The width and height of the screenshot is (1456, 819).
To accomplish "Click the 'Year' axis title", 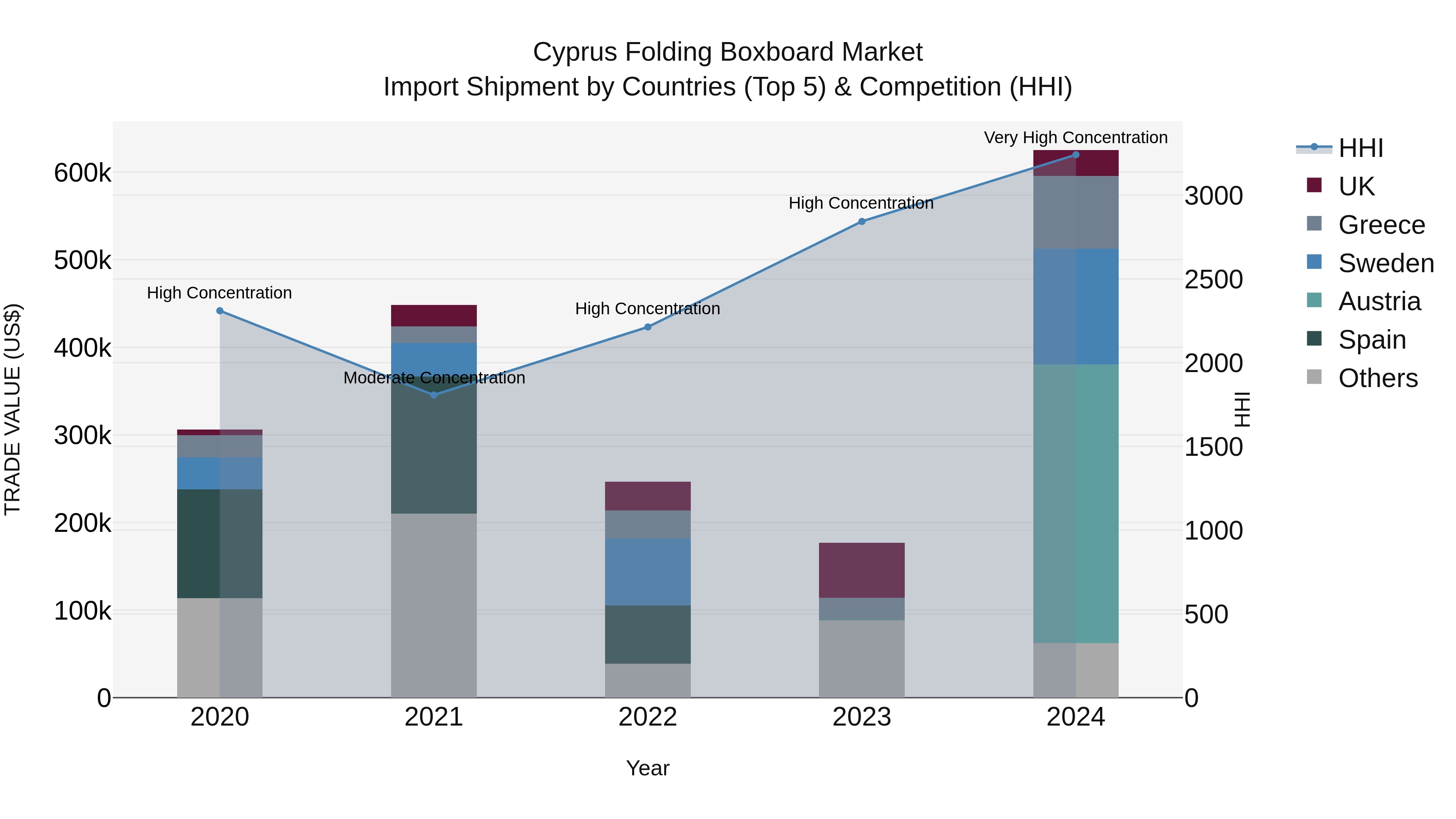I will pos(648,769).
